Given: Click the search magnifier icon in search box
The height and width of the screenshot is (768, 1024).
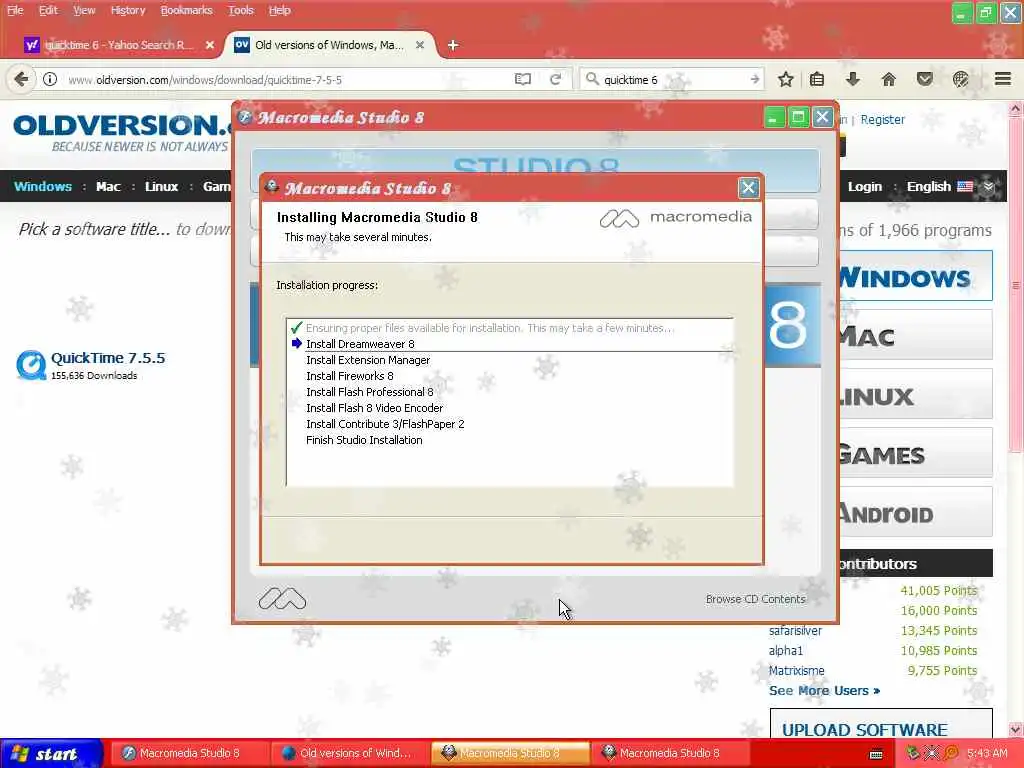Looking at the screenshot, I should pos(592,79).
